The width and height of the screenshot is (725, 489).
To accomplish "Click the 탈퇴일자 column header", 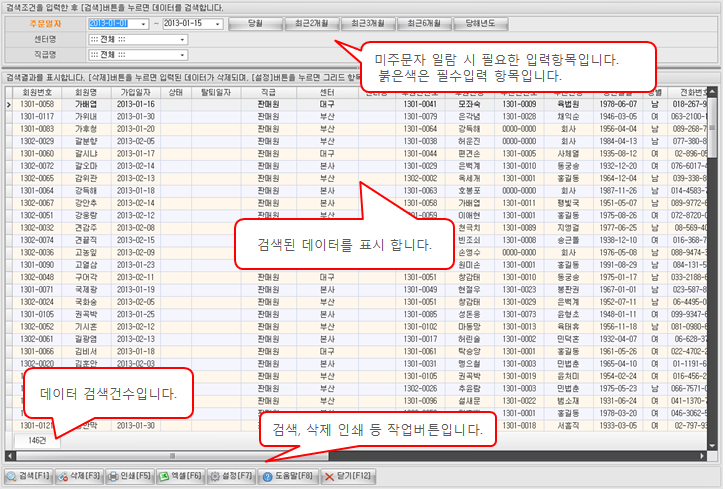I will (x=216, y=92).
